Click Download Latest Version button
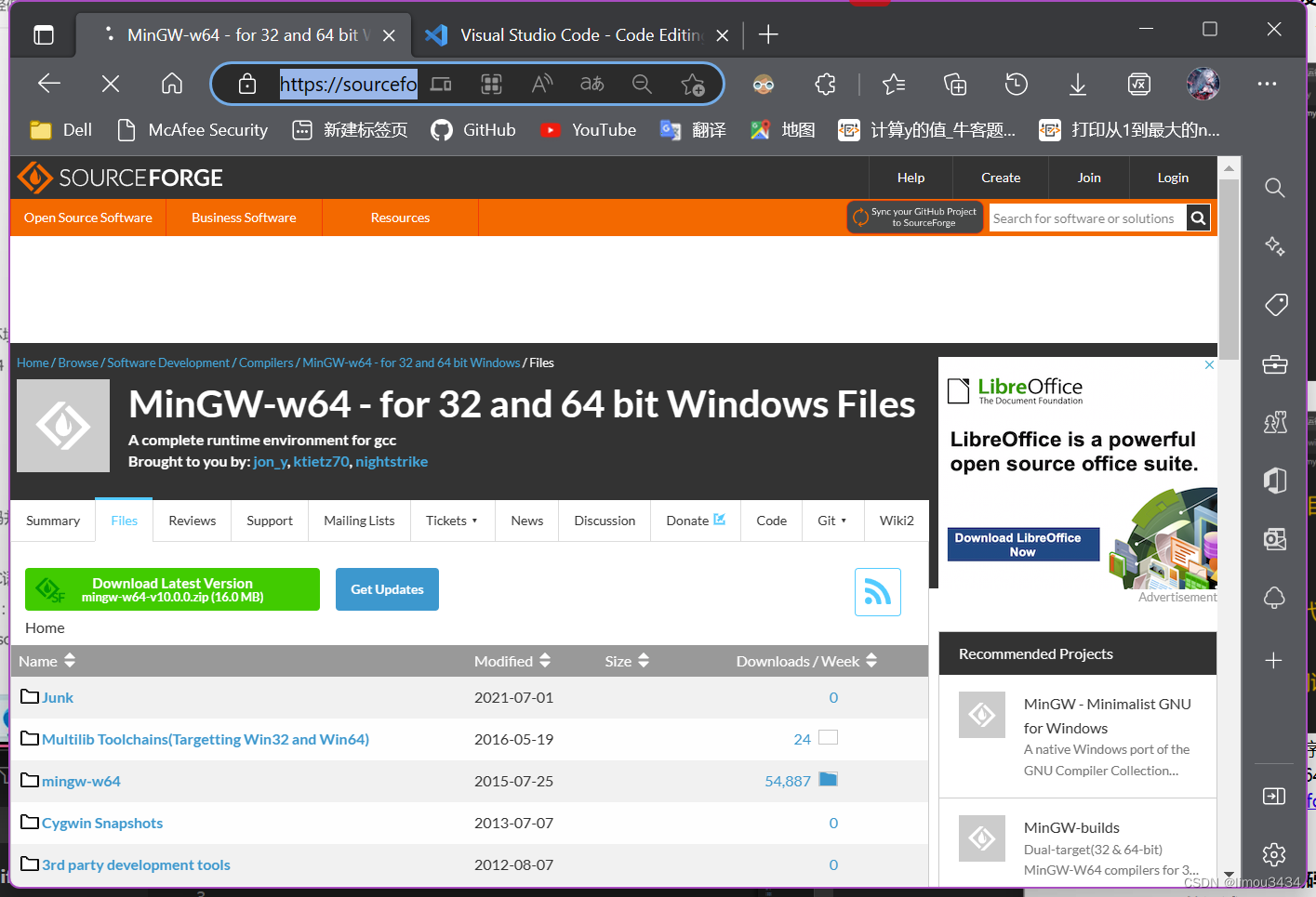This screenshot has height=897, width=1316. tap(172, 589)
